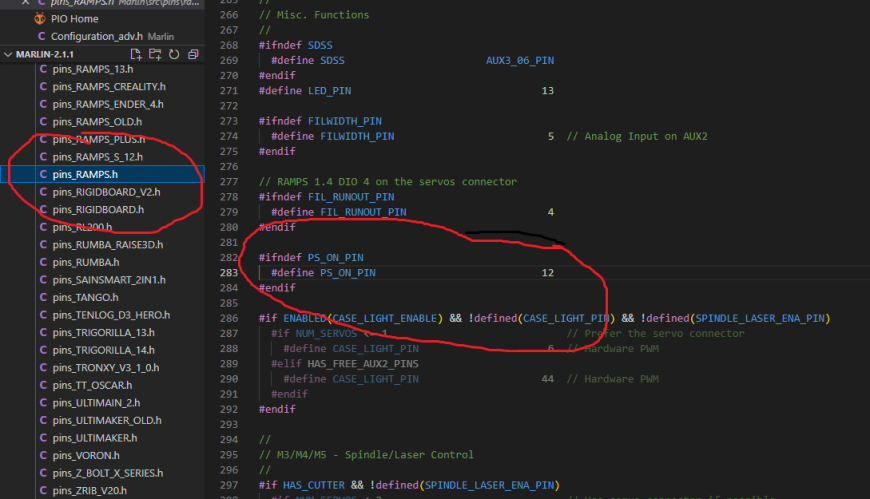Click the PIO Home alien icon

[41, 19]
